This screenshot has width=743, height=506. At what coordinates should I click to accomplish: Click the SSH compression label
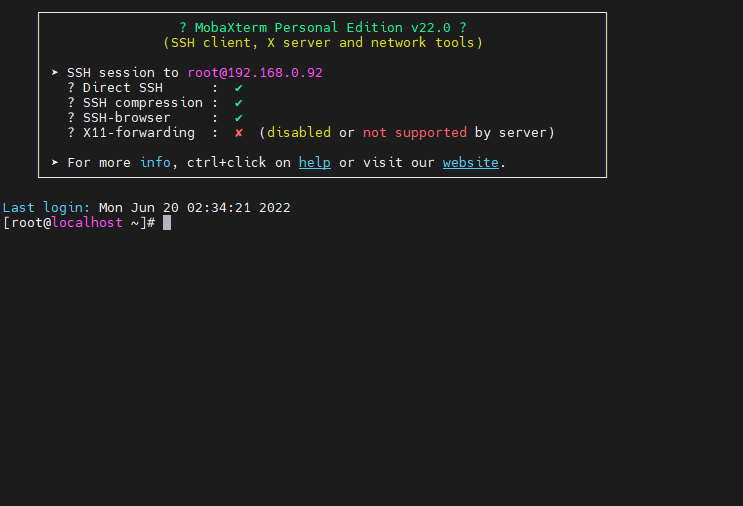(143, 103)
